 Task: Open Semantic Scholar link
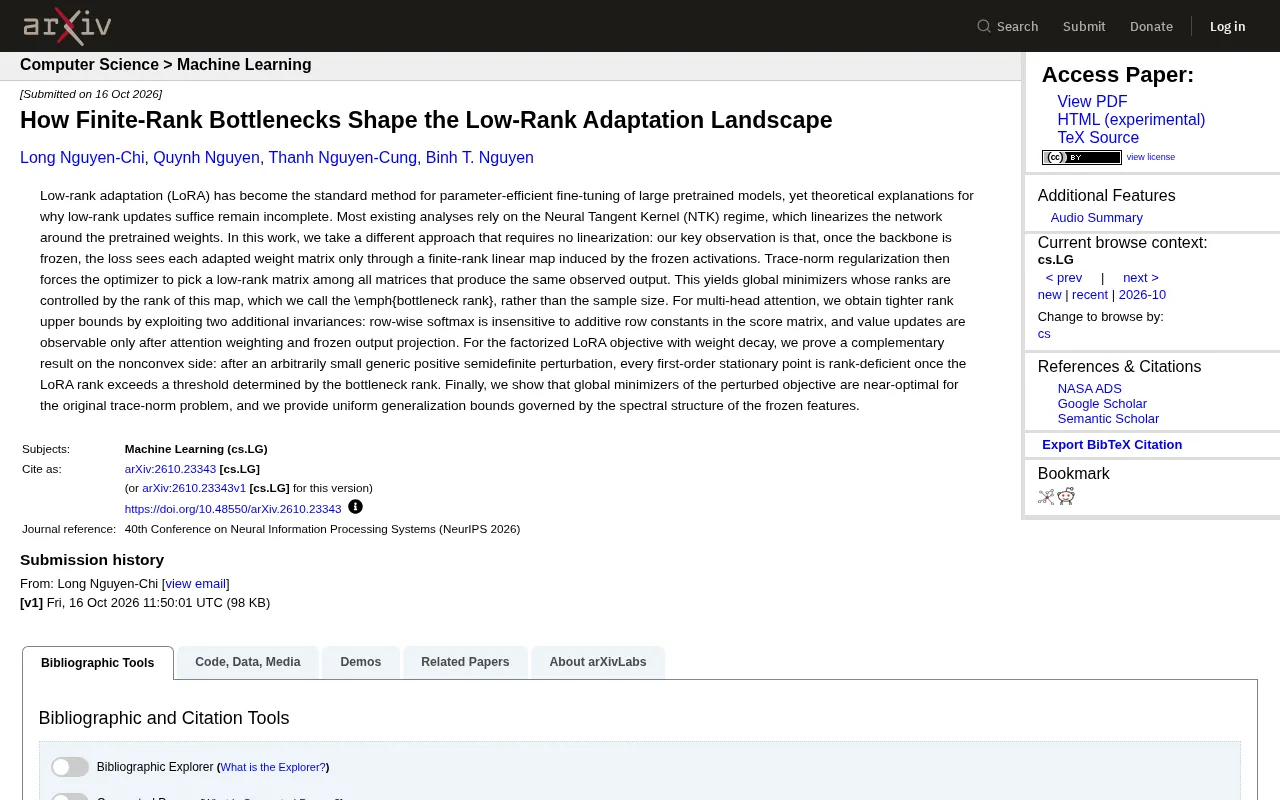click(1108, 419)
